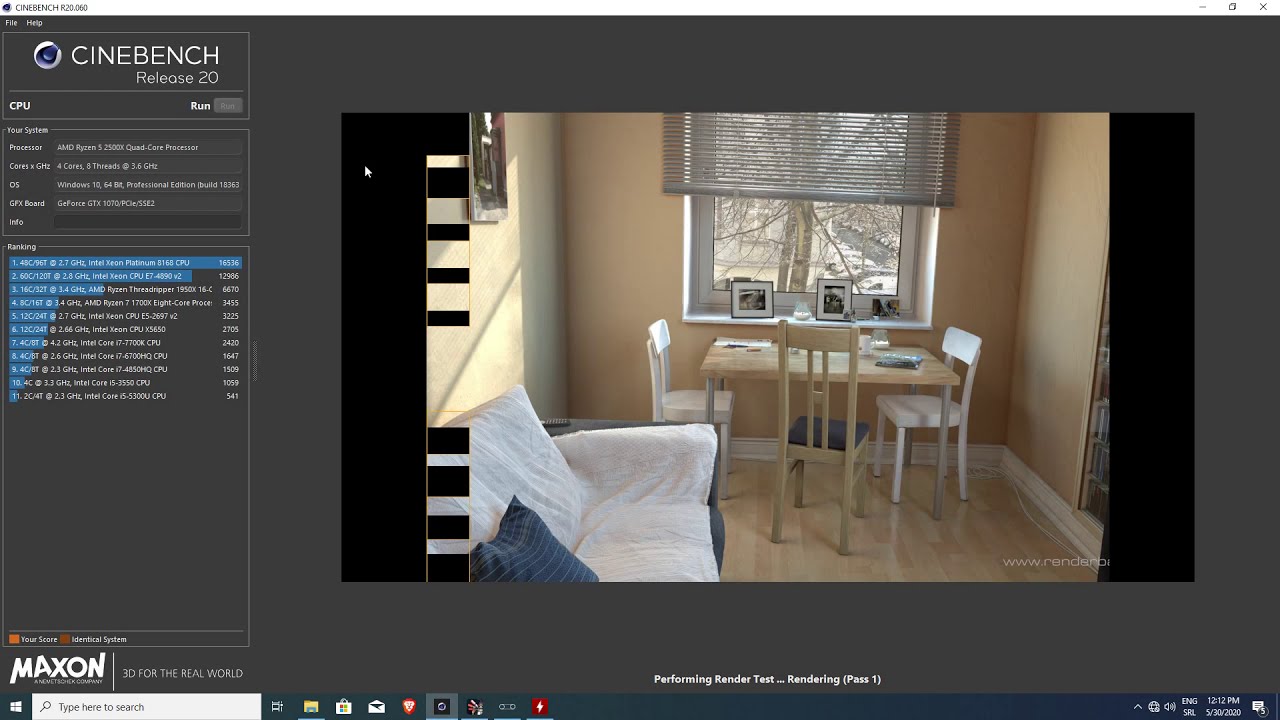The width and height of the screenshot is (1280, 720).
Task: Select the OS Windows 10 value field
Action: pyautogui.click(x=148, y=185)
